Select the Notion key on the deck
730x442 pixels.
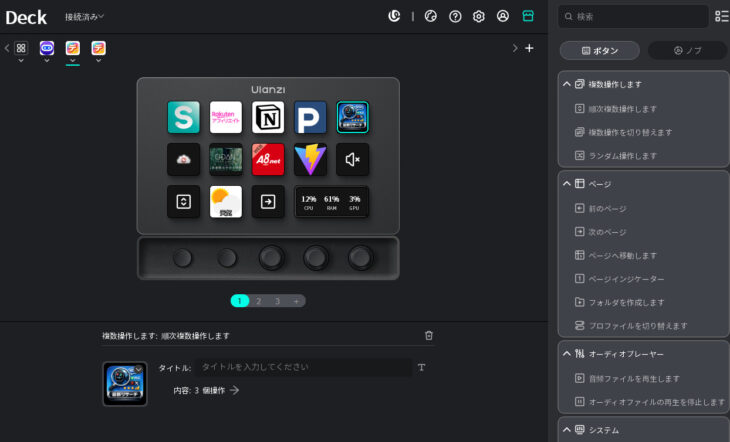click(x=268, y=117)
